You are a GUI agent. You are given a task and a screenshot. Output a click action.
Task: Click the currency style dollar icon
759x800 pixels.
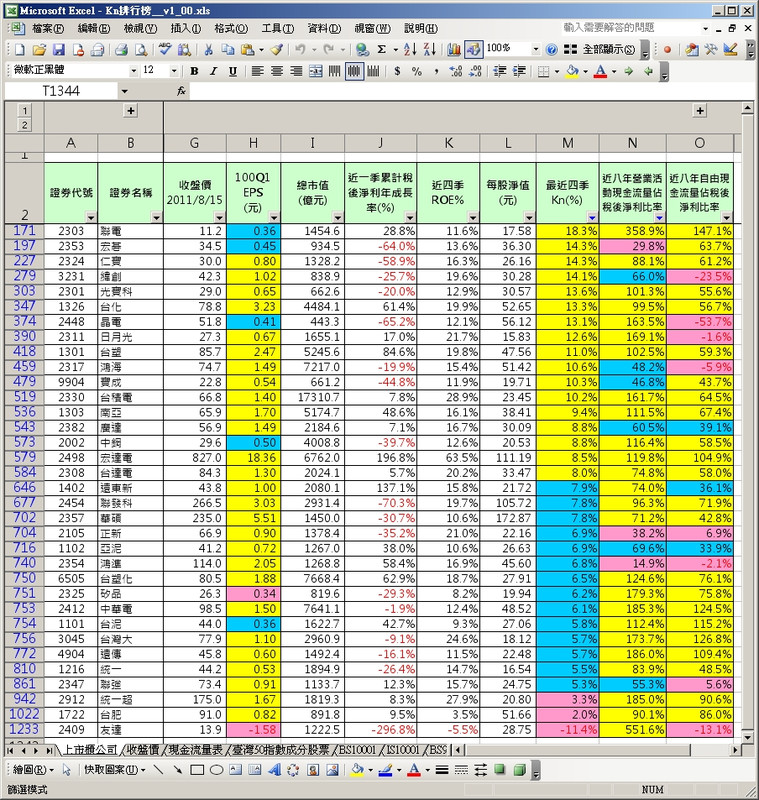(397, 71)
